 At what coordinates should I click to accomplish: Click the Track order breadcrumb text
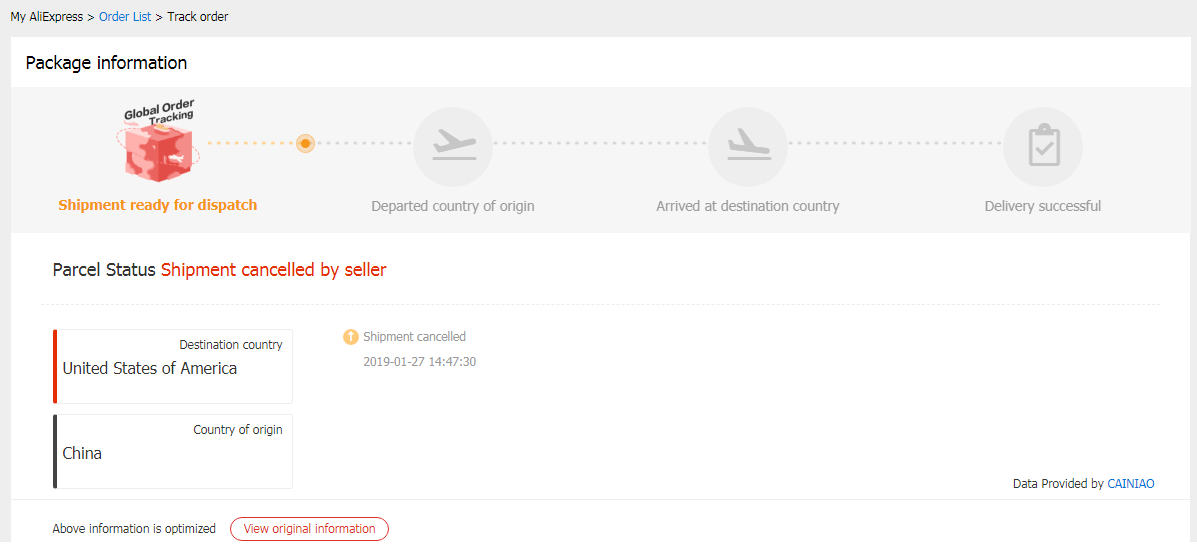coord(198,17)
